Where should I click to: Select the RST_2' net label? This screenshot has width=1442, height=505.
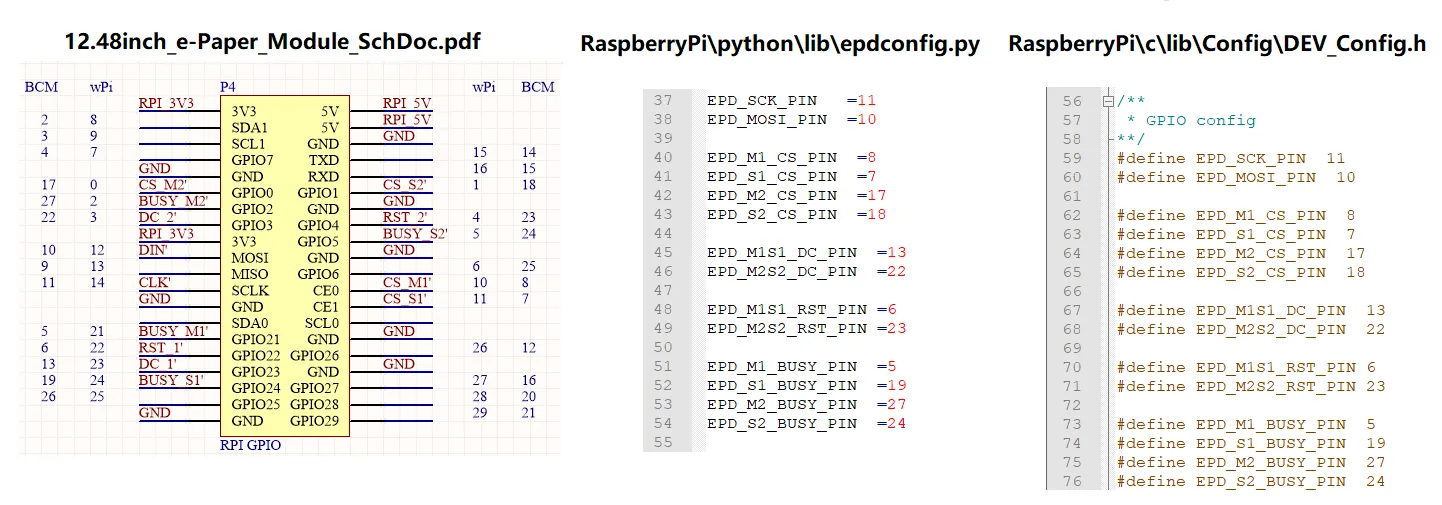pyautogui.click(x=404, y=217)
